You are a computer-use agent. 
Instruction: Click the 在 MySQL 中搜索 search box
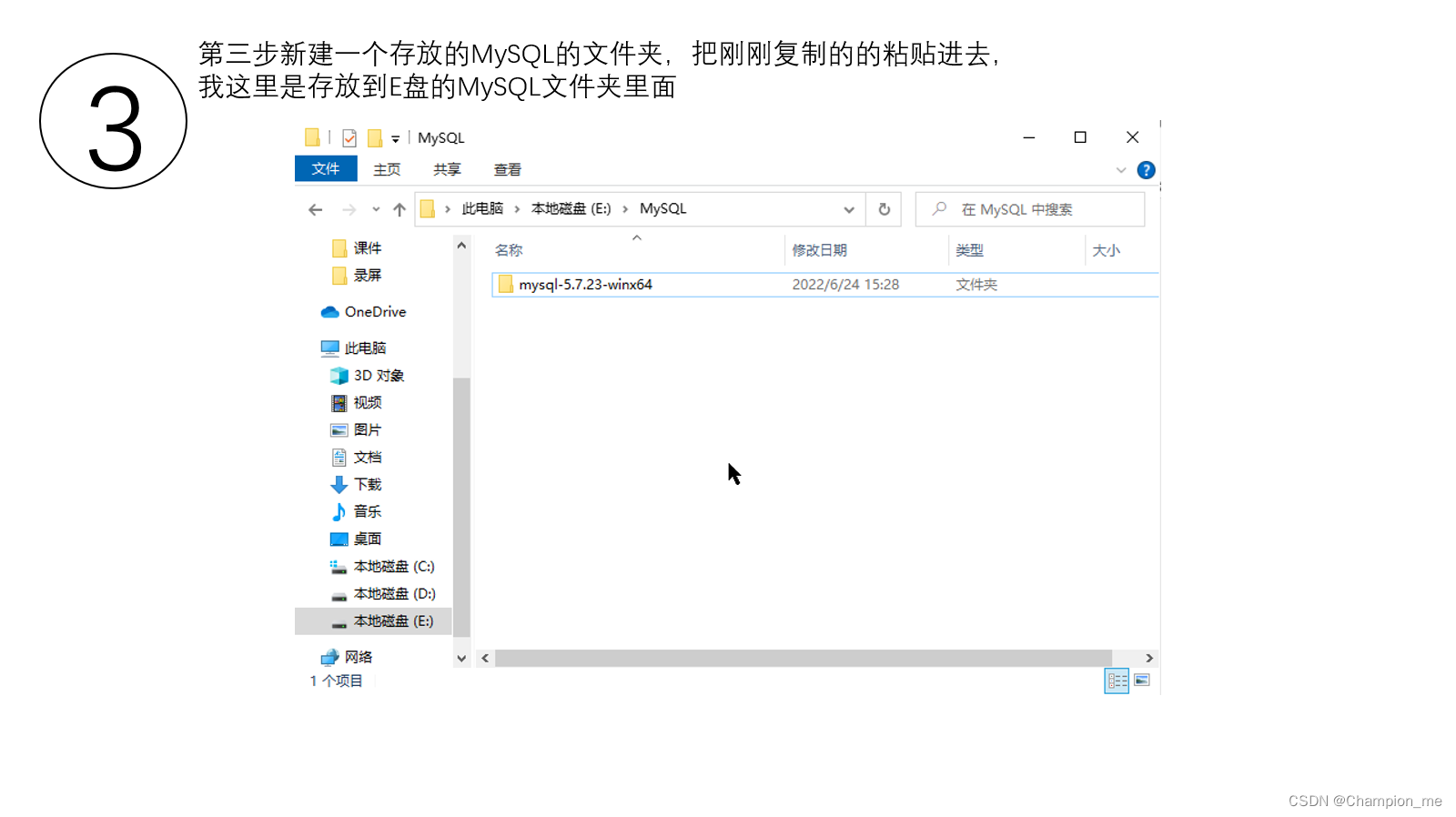click(x=1030, y=209)
